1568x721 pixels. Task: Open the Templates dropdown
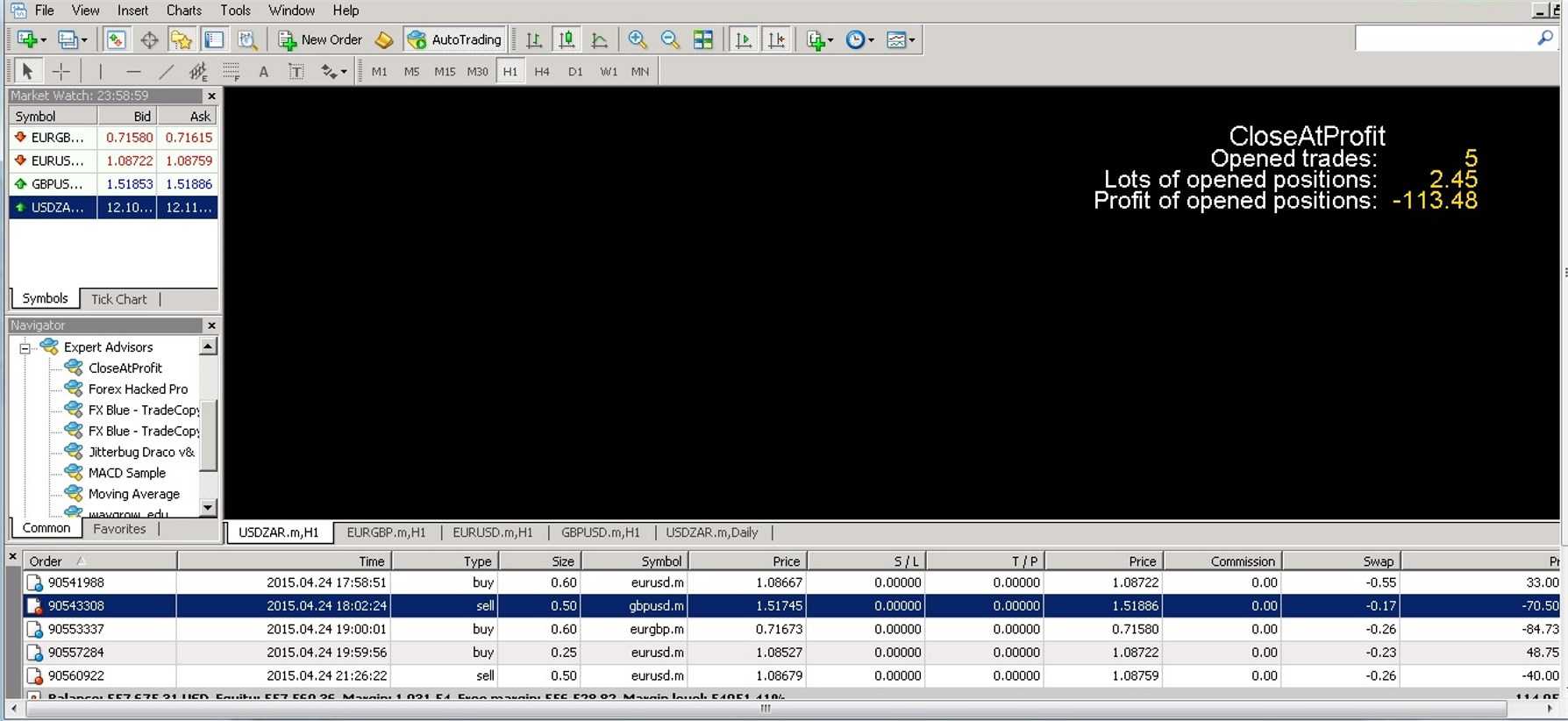901,39
